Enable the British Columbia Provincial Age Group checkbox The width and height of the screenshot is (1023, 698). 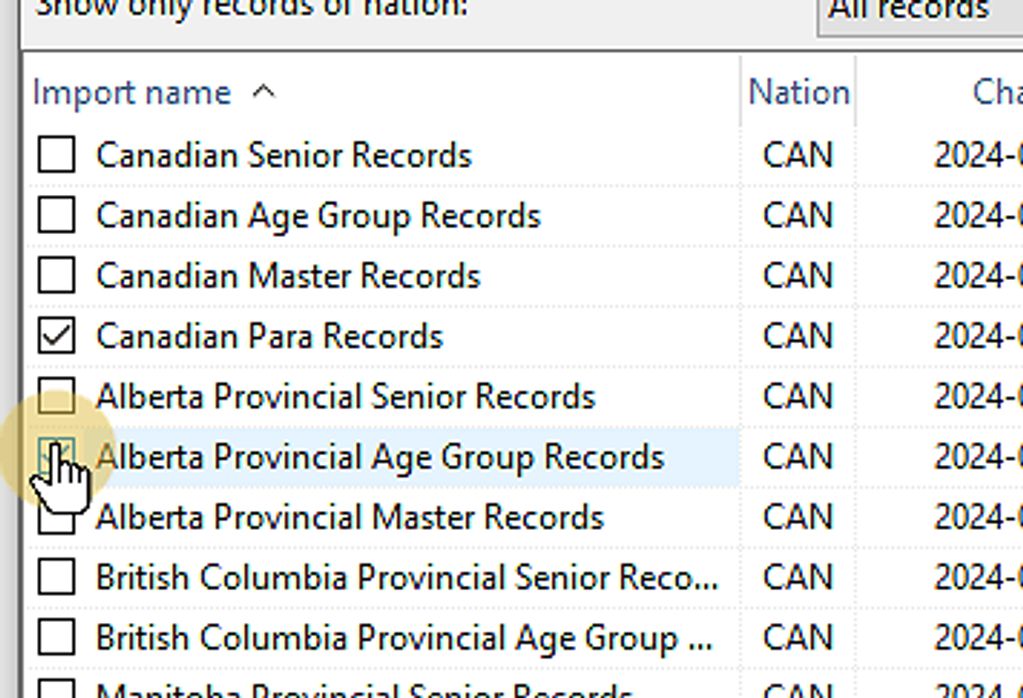pos(56,637)
